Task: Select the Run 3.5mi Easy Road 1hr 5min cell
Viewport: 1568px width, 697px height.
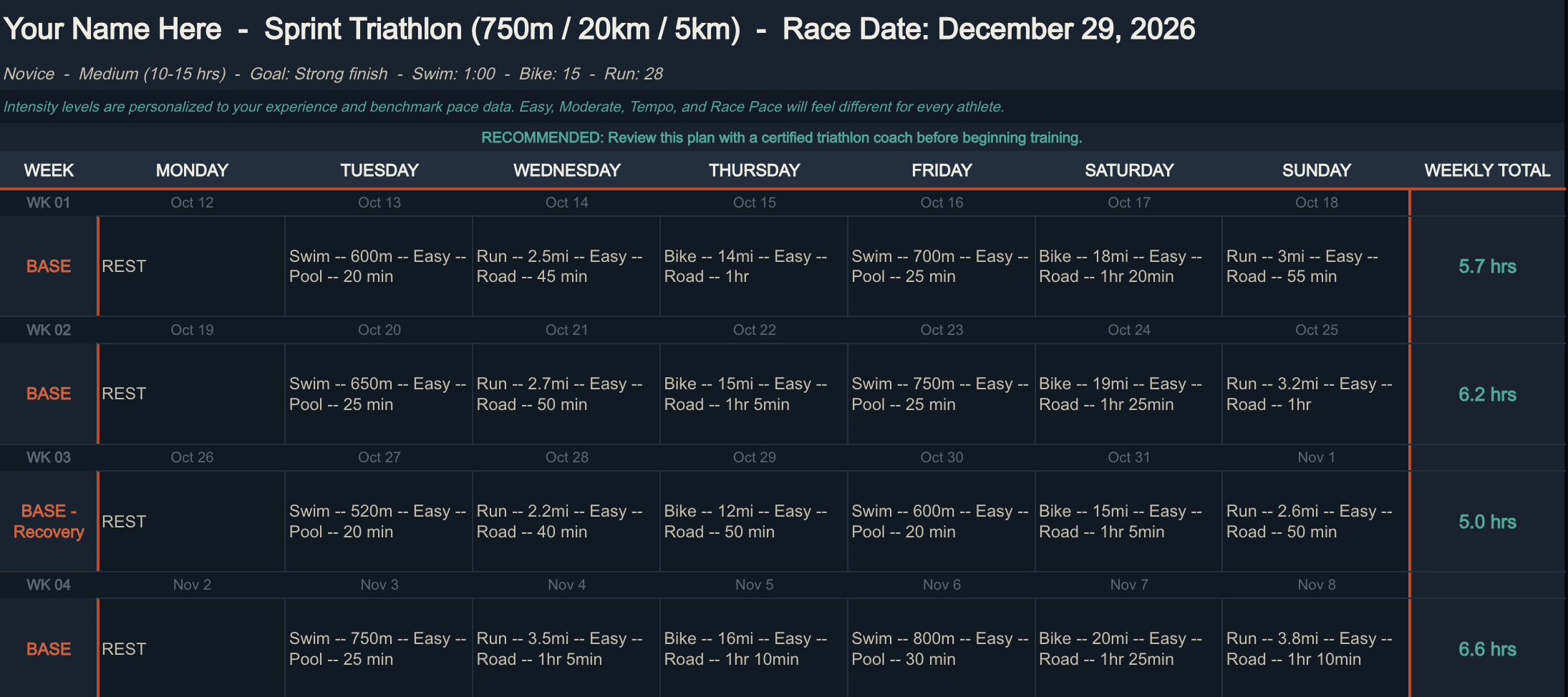Action: coord(566,648)
